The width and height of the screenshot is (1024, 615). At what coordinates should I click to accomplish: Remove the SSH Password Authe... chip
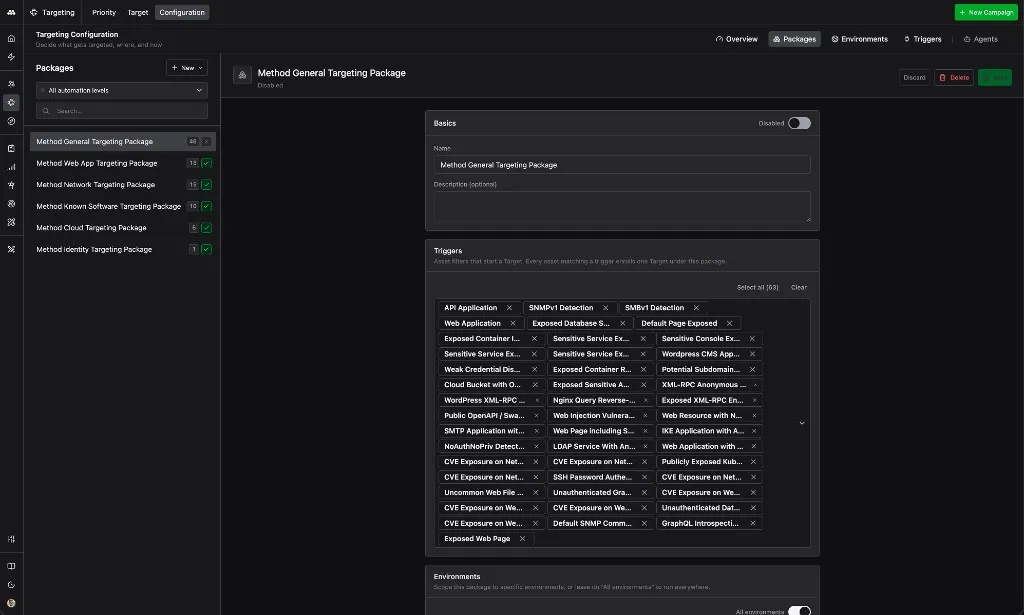pyautogui.click(x=644, y=477)
